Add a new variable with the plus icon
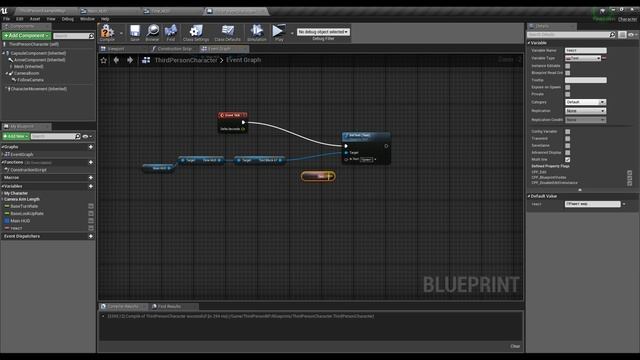 [91, 186]
